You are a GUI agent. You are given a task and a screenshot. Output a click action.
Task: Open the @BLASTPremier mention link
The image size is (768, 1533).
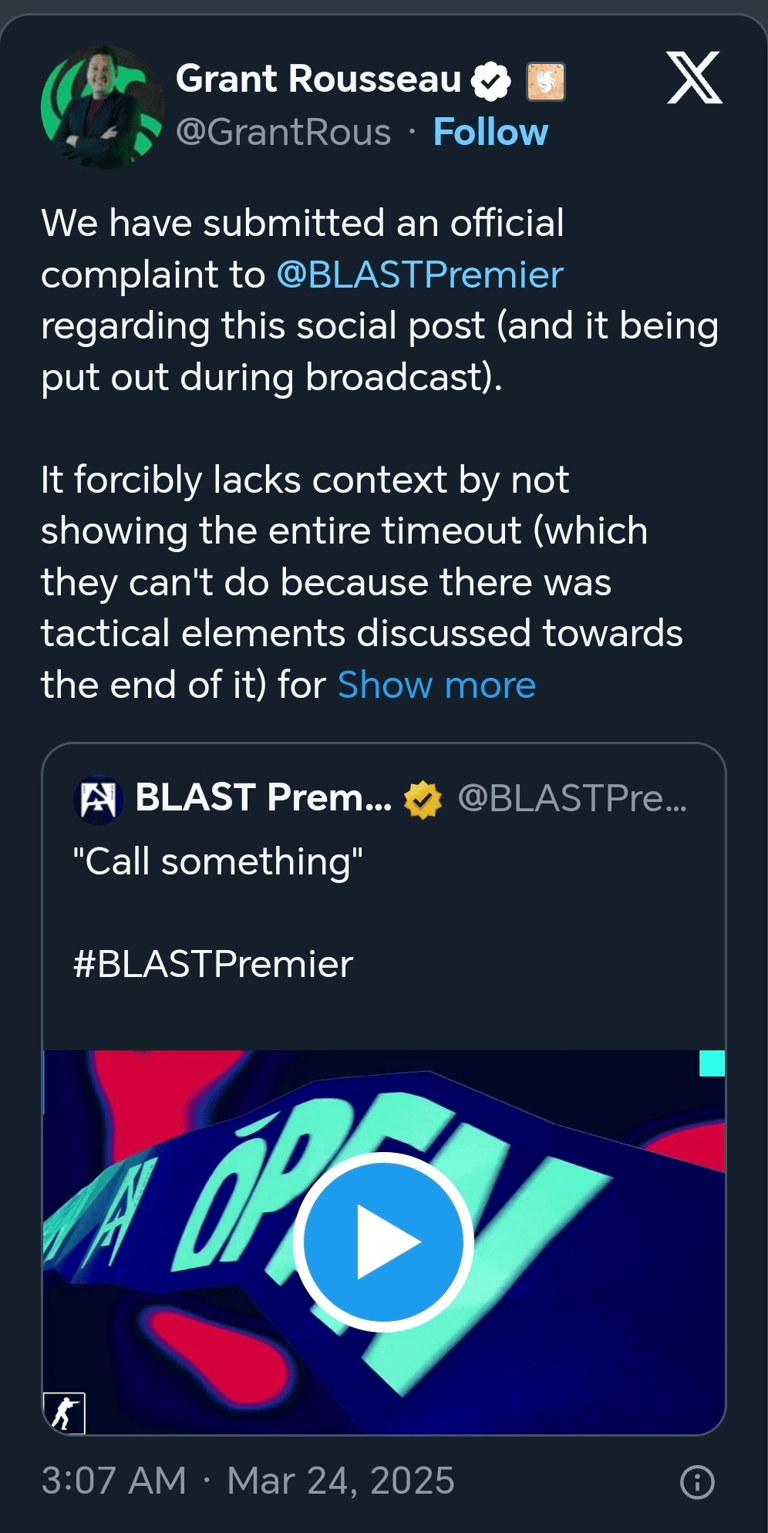(420, 275)
